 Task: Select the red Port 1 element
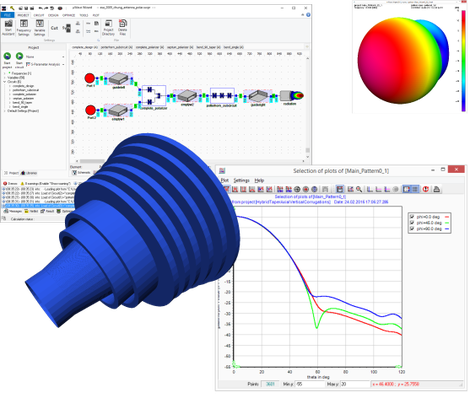[x=89, y=78]
